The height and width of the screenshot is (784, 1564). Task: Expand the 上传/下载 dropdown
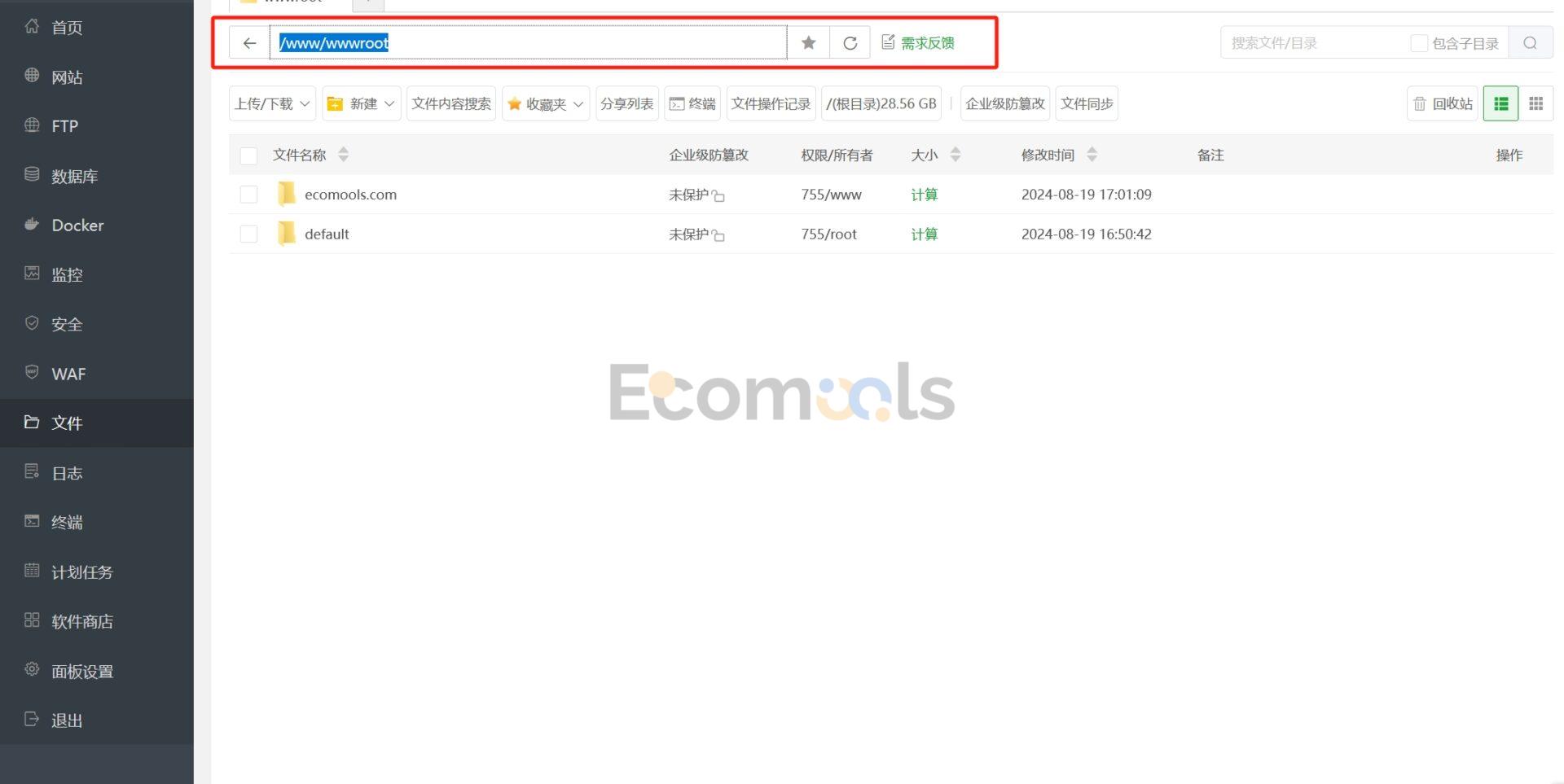(272, 103)
